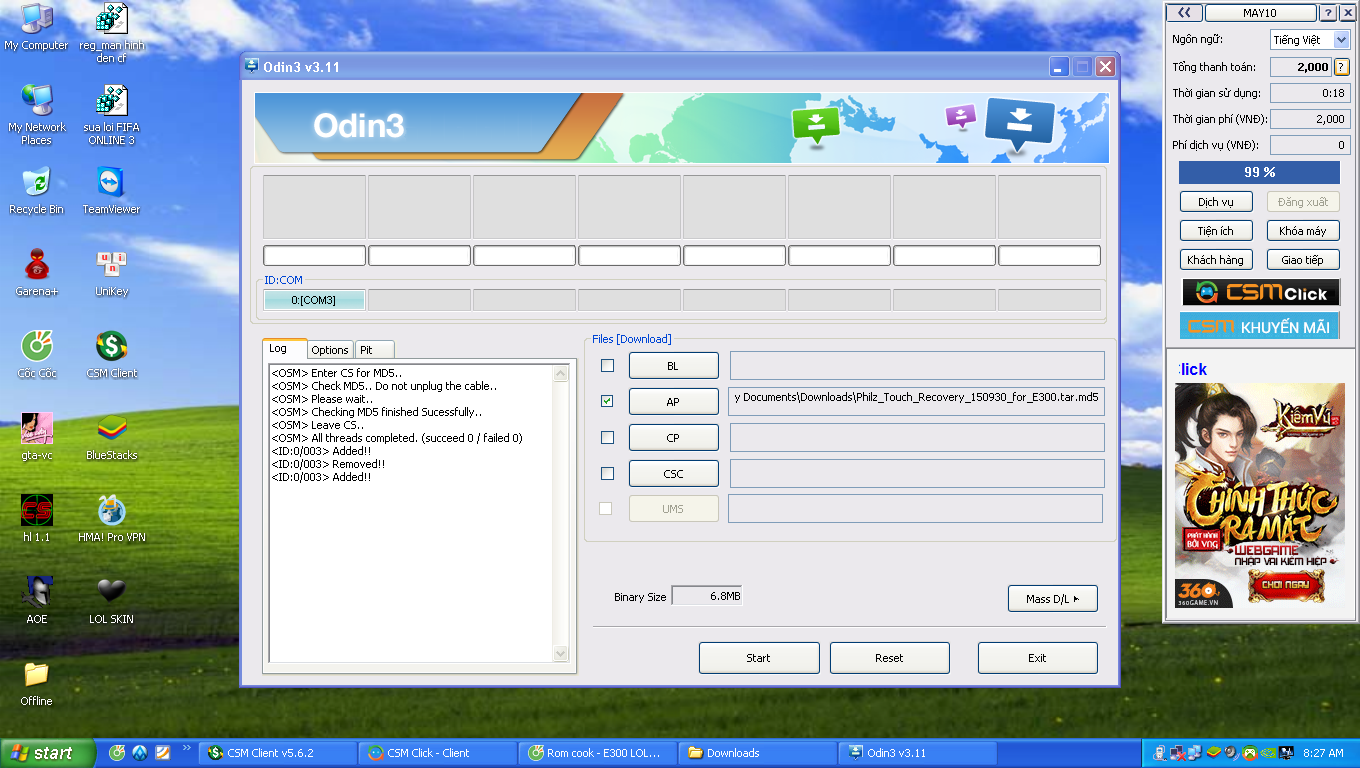Open LOL SKIN shortcut
The image size is (1360, 768).
[111, 601]
